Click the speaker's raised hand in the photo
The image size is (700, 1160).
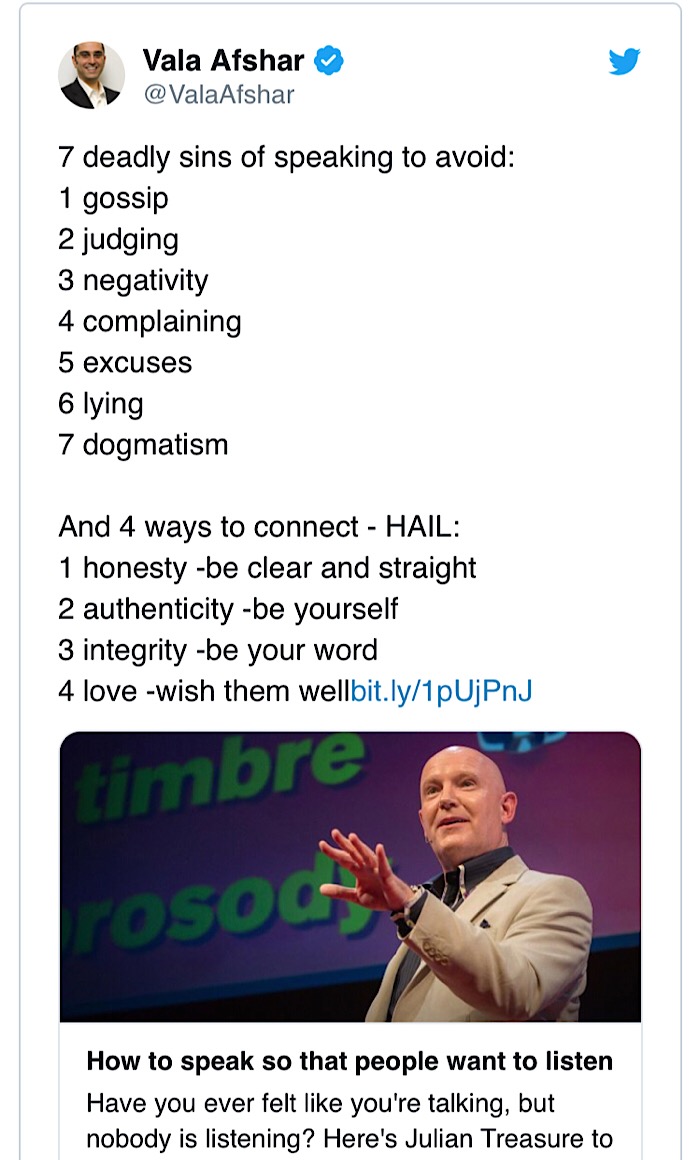360,868
